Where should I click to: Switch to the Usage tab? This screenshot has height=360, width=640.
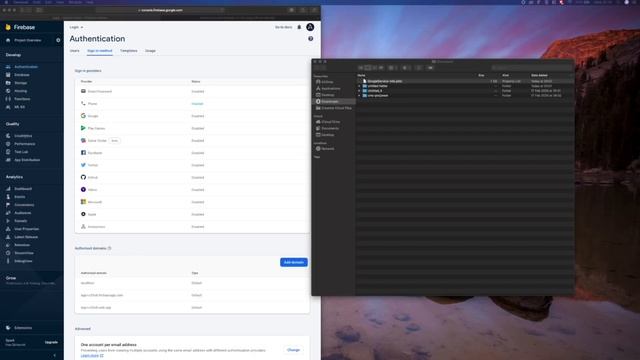(x=151, y=51)
